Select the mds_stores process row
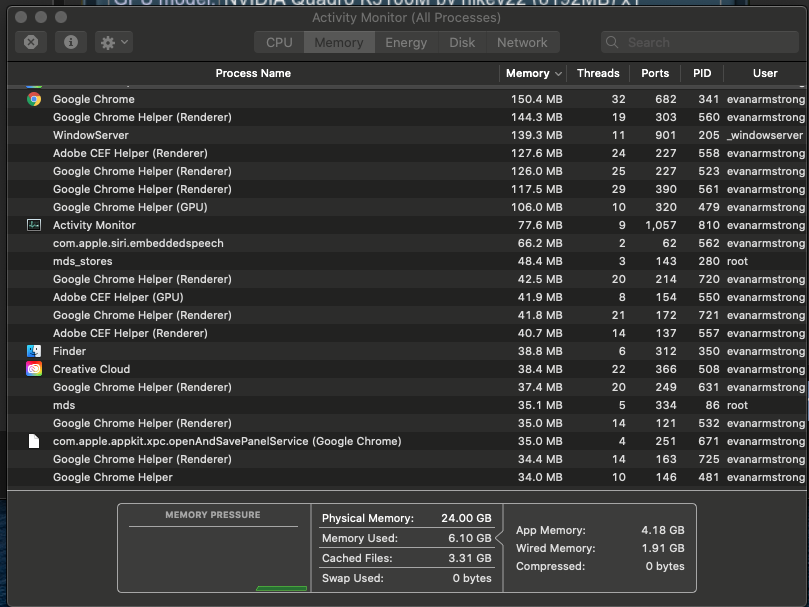Image resolution: width=809 pixels, height=607 pixels. click(407, 261)
